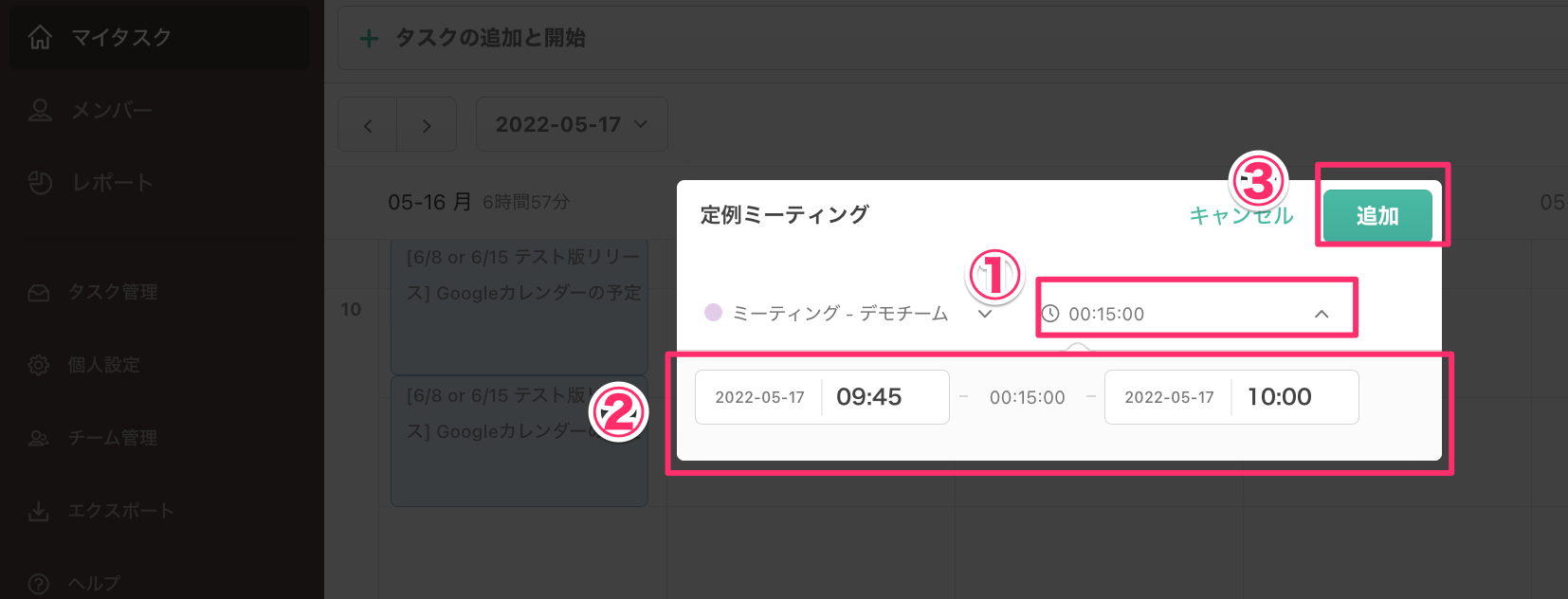Click the タスク管理 envelope icon
Viewport: 1568px width, 599px height.
pyautogui.click(x=39, y=292)
